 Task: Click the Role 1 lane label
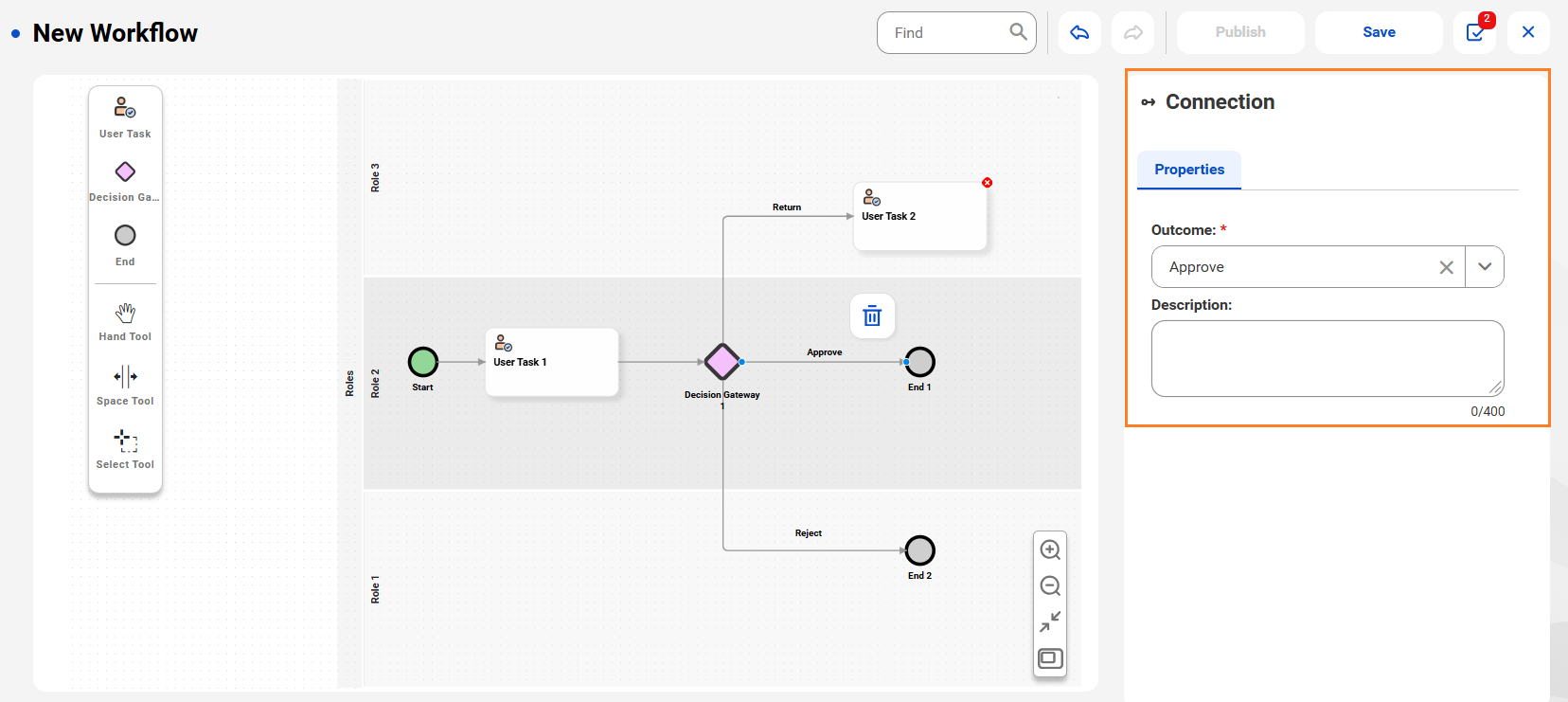pyautogui.click(x=375, y=589)
